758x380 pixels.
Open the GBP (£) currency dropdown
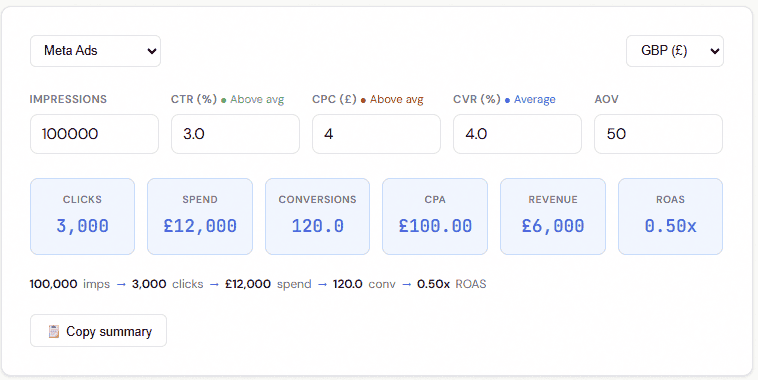(x=675, y=51)
